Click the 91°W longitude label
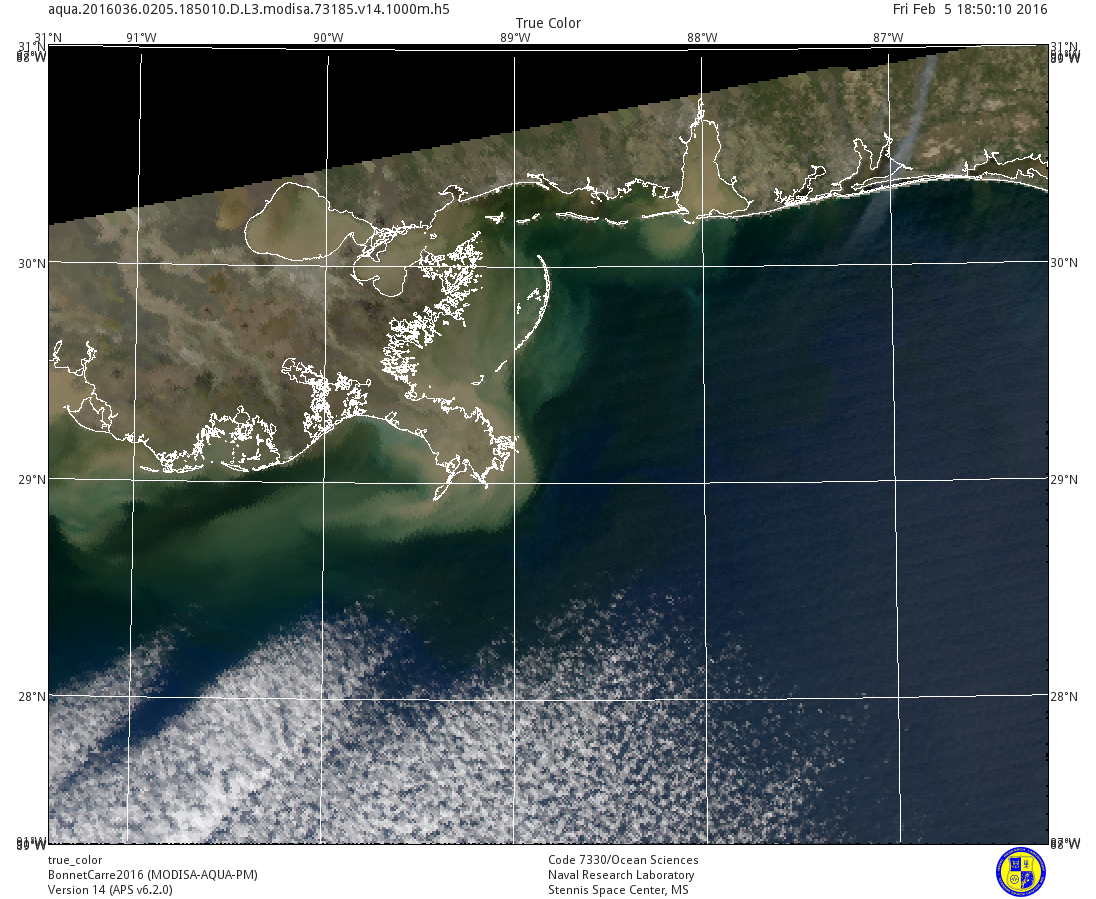The height and width of the screenshot is (899, 1096). (141, 38)
